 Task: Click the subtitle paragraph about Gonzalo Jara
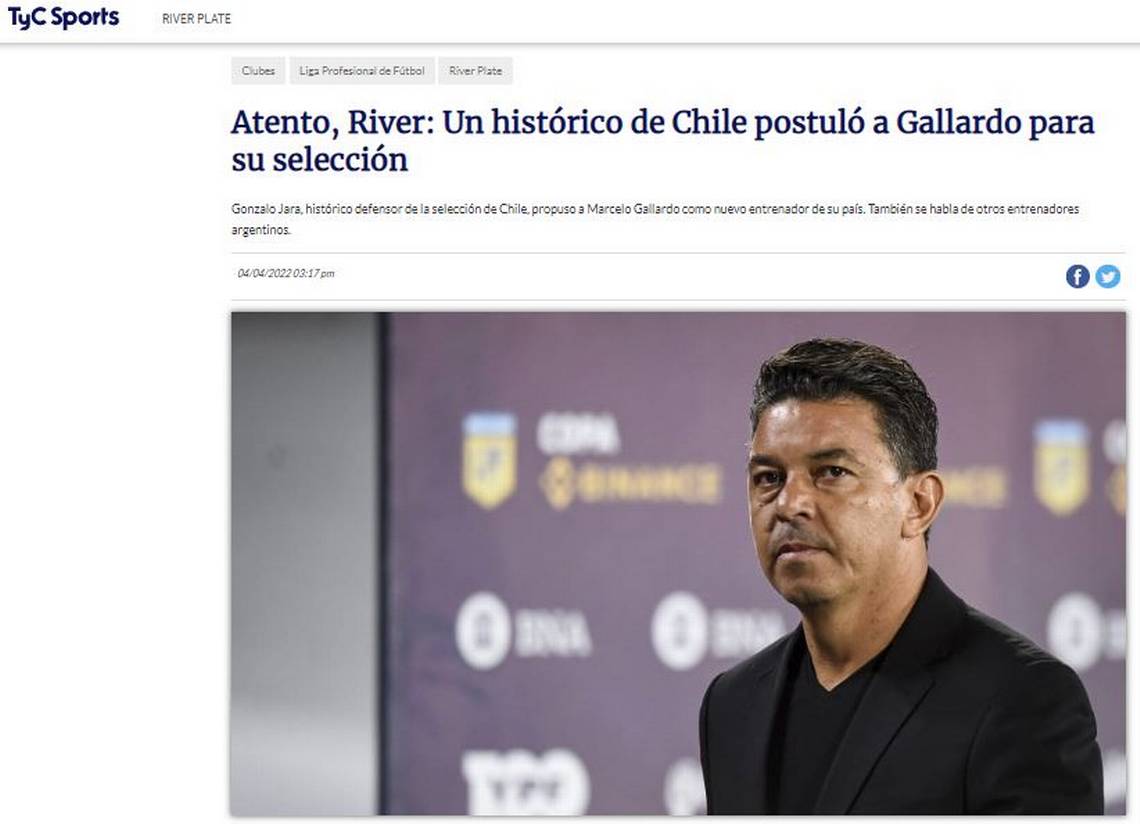(655, 219)
